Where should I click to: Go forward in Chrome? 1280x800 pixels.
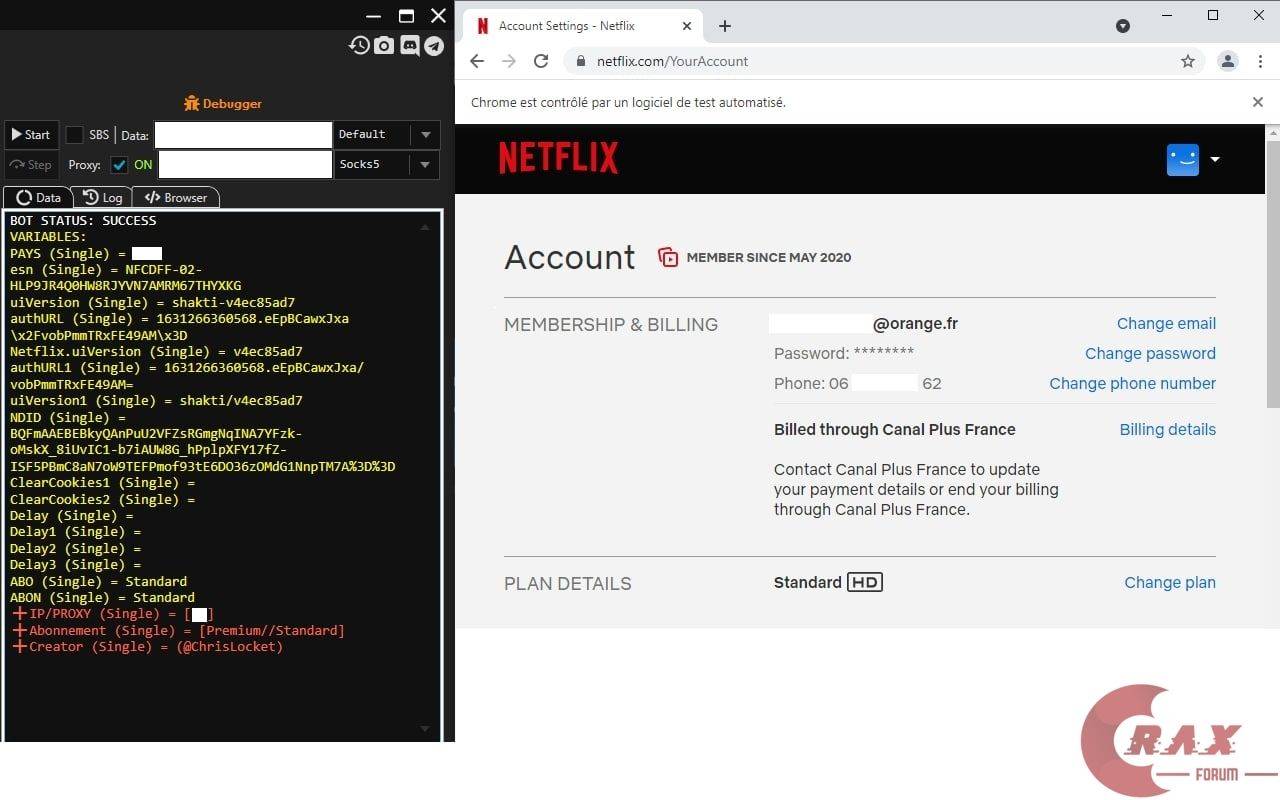tap(509, 61)
